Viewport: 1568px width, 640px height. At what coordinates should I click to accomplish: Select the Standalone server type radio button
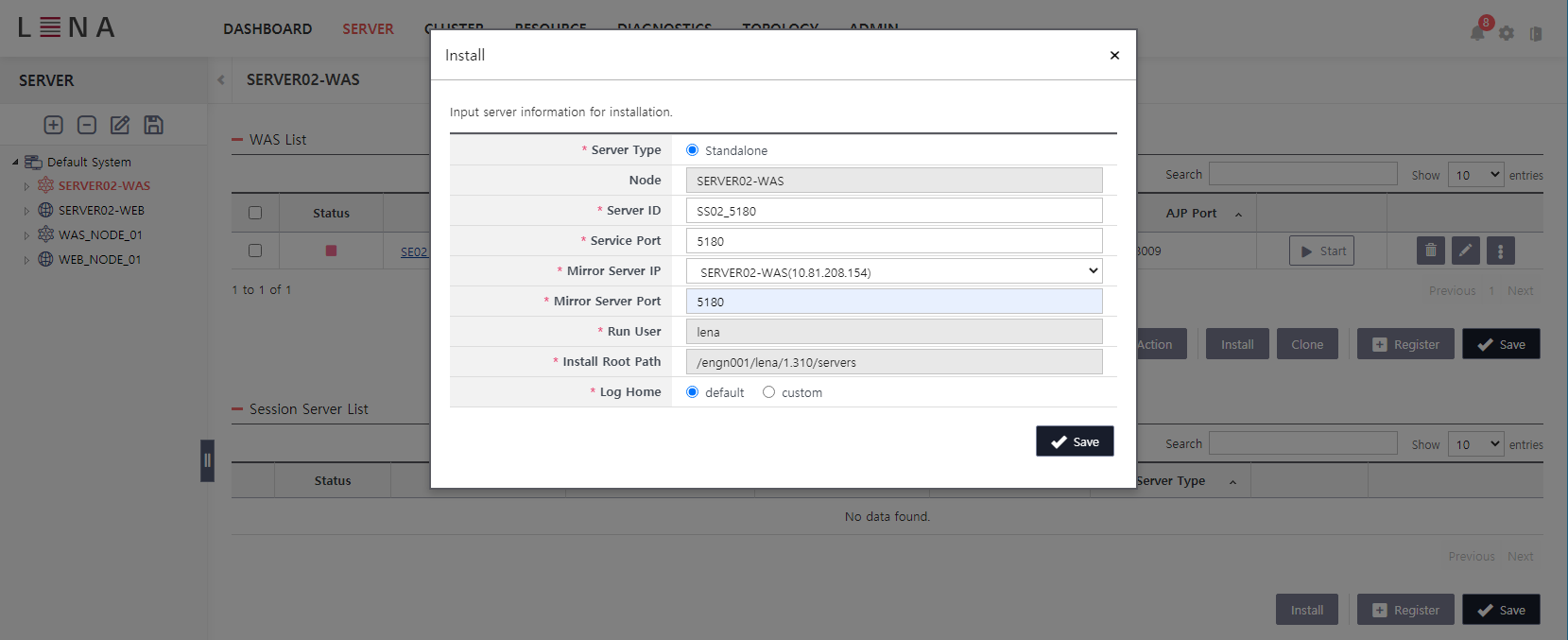click(693, 150)
